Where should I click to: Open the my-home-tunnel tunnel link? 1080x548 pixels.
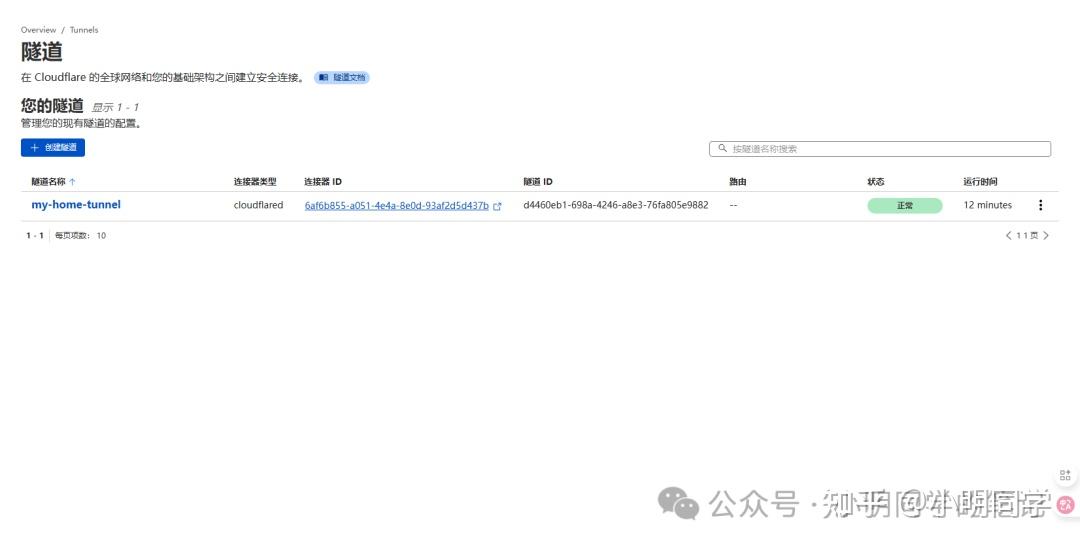tap(76, 204)
